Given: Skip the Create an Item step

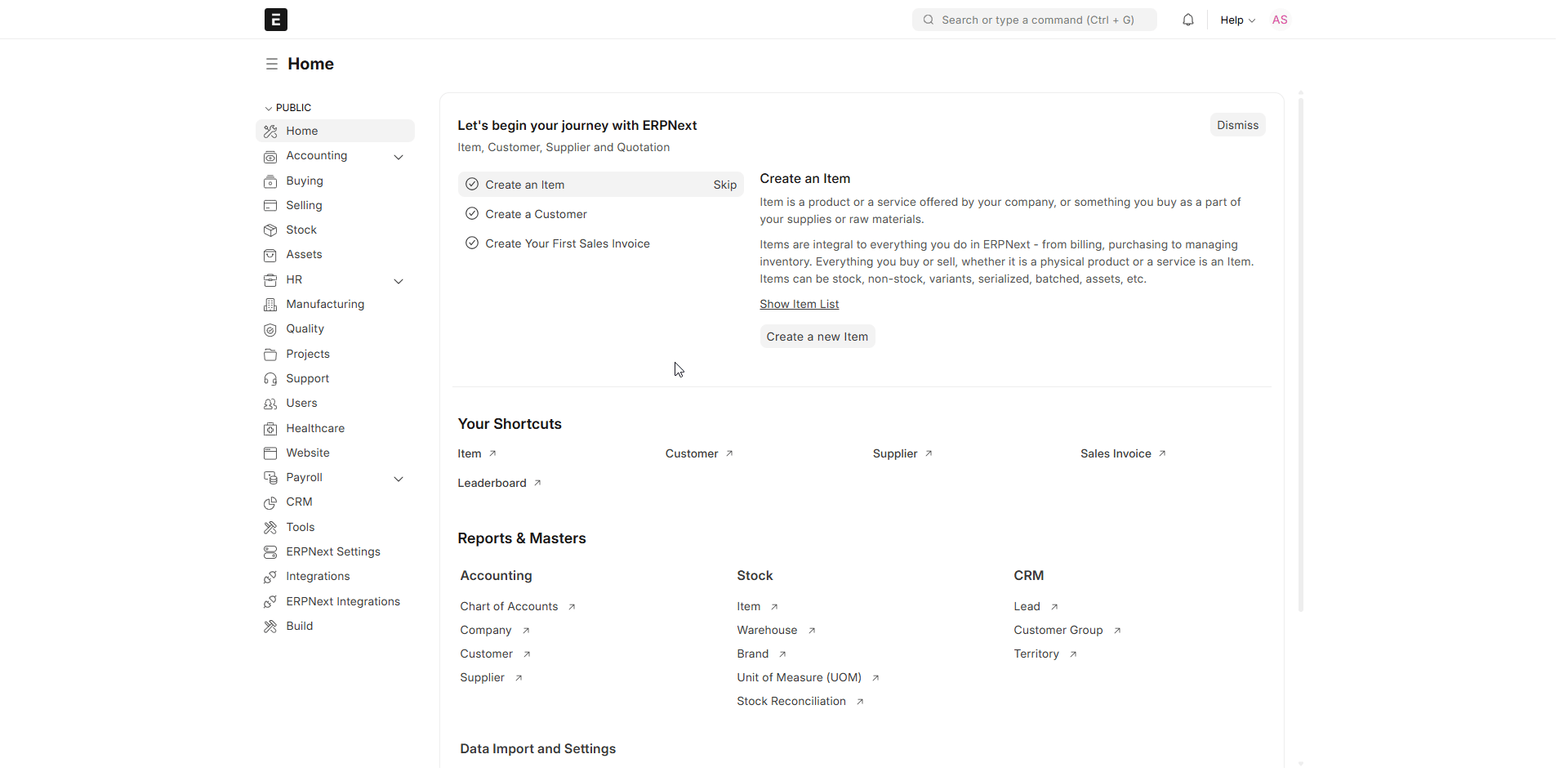Looking at the screenshot, I should point(725,185).
